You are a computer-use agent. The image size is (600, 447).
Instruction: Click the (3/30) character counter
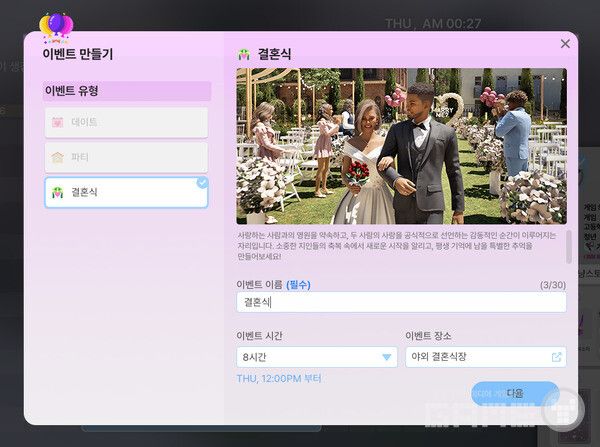553,285
